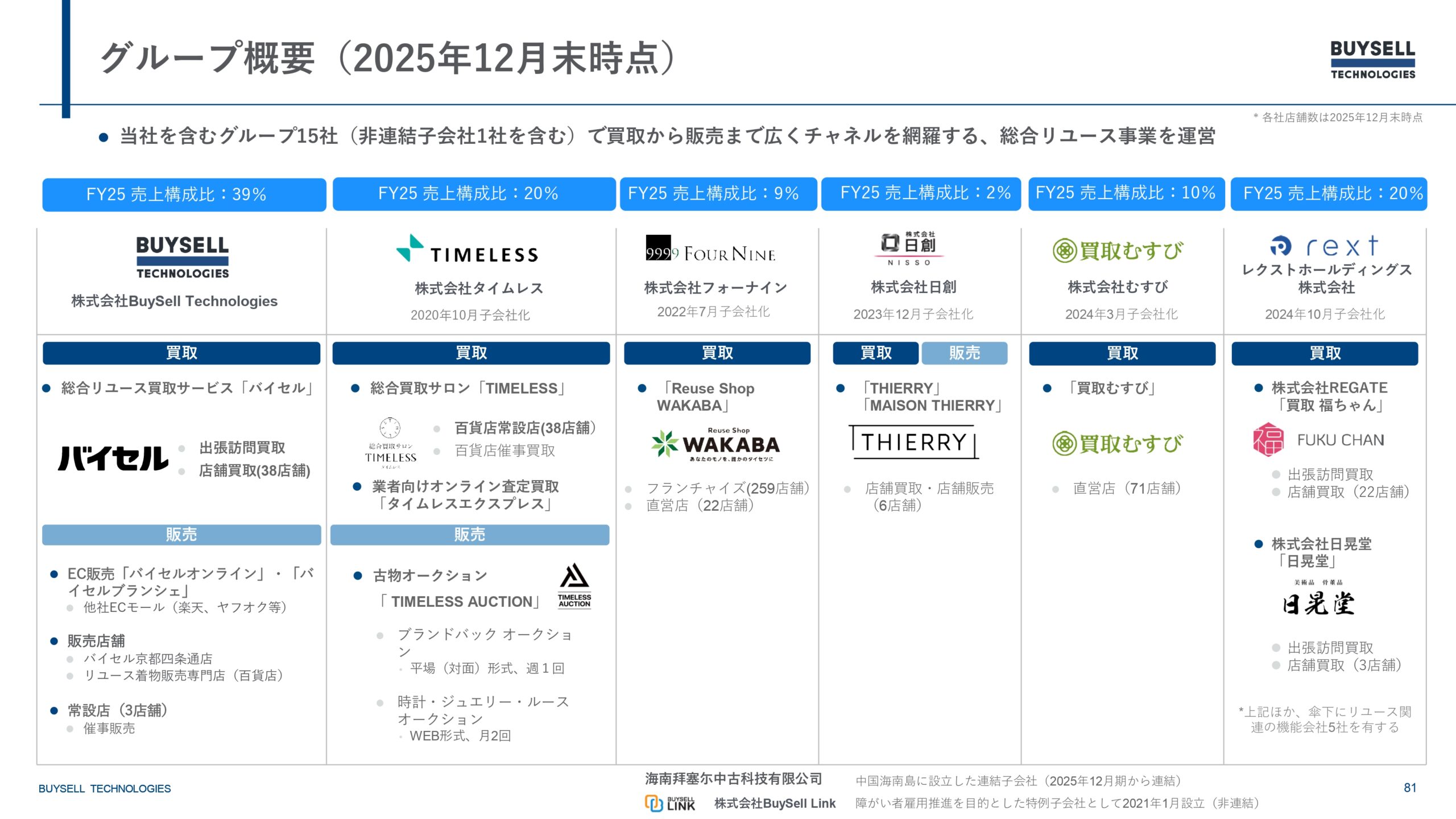The height and width of the screenshot is (819, 1456).
Task: Click the text 株式会社タイムレス
Action: (x=479, y=288)
